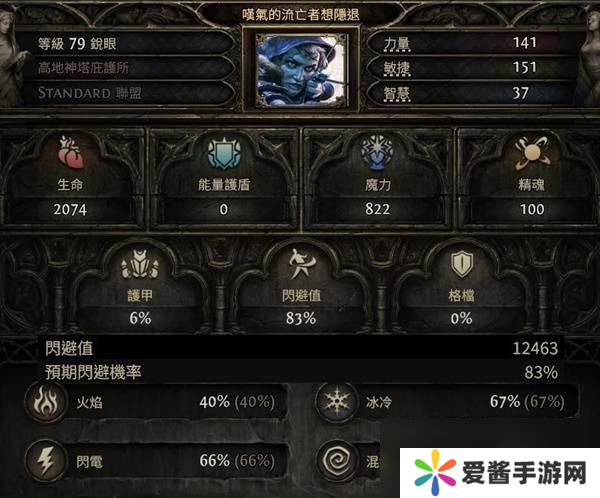Select the Evasion dodge icon
This screenshot has height=498, width=600.
coord(301,264)
